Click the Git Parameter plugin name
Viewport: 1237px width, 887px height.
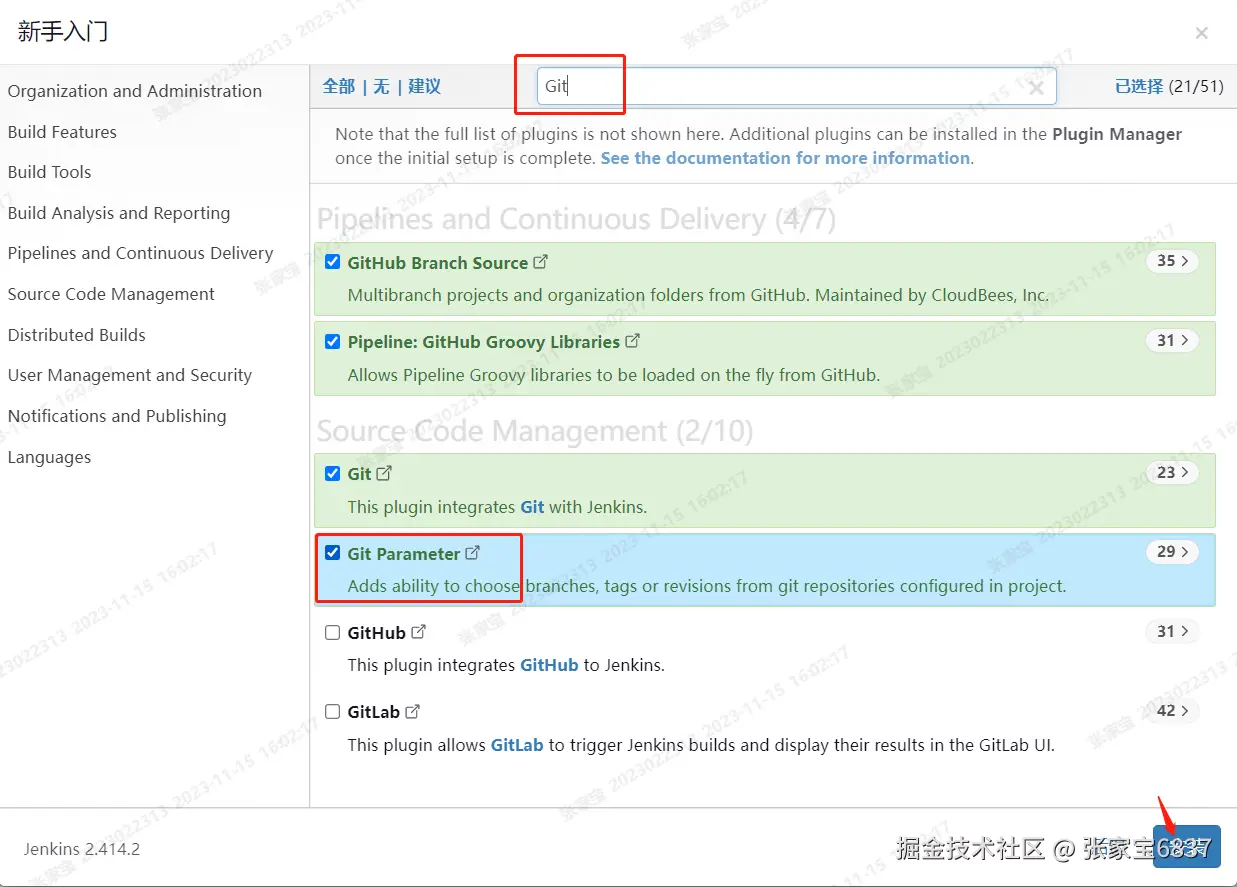[x=404, y=554]
